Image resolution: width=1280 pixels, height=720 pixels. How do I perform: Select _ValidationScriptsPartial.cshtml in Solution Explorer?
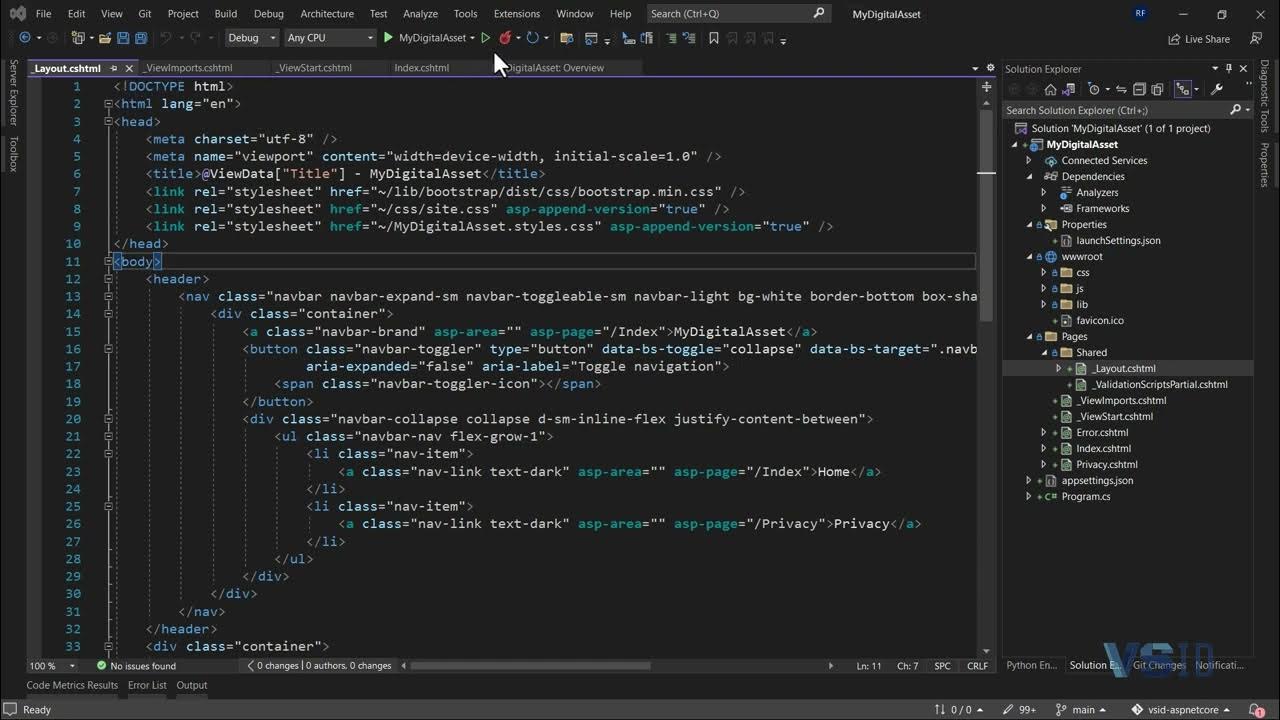pyautogui.click(x=1158, y=384)
